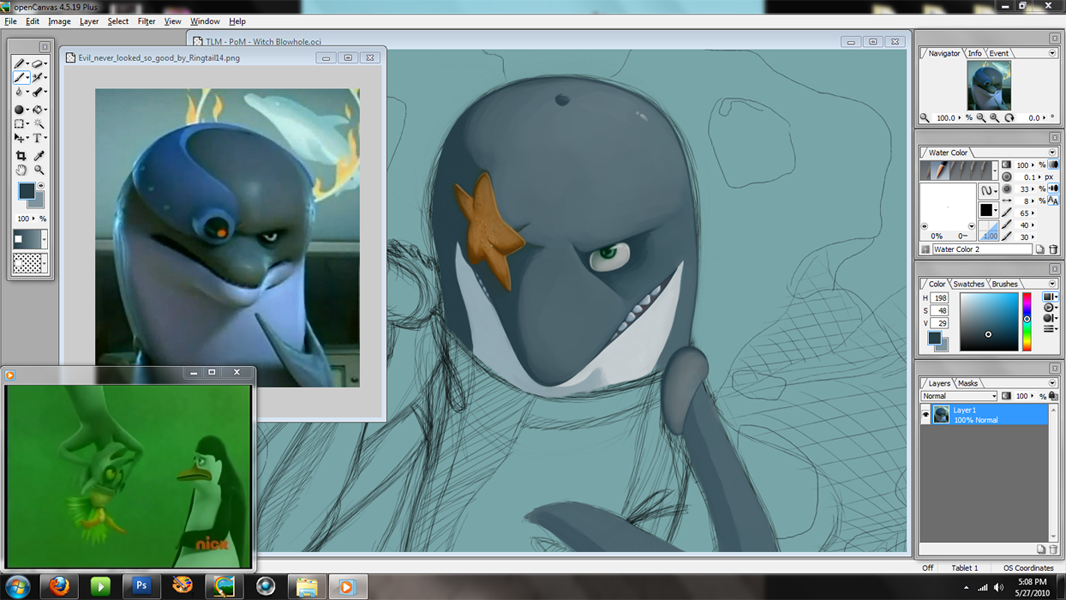Choose the Paint Bucket fill tool
This screenshot has width=1066, height=600.
click(37, 109)
